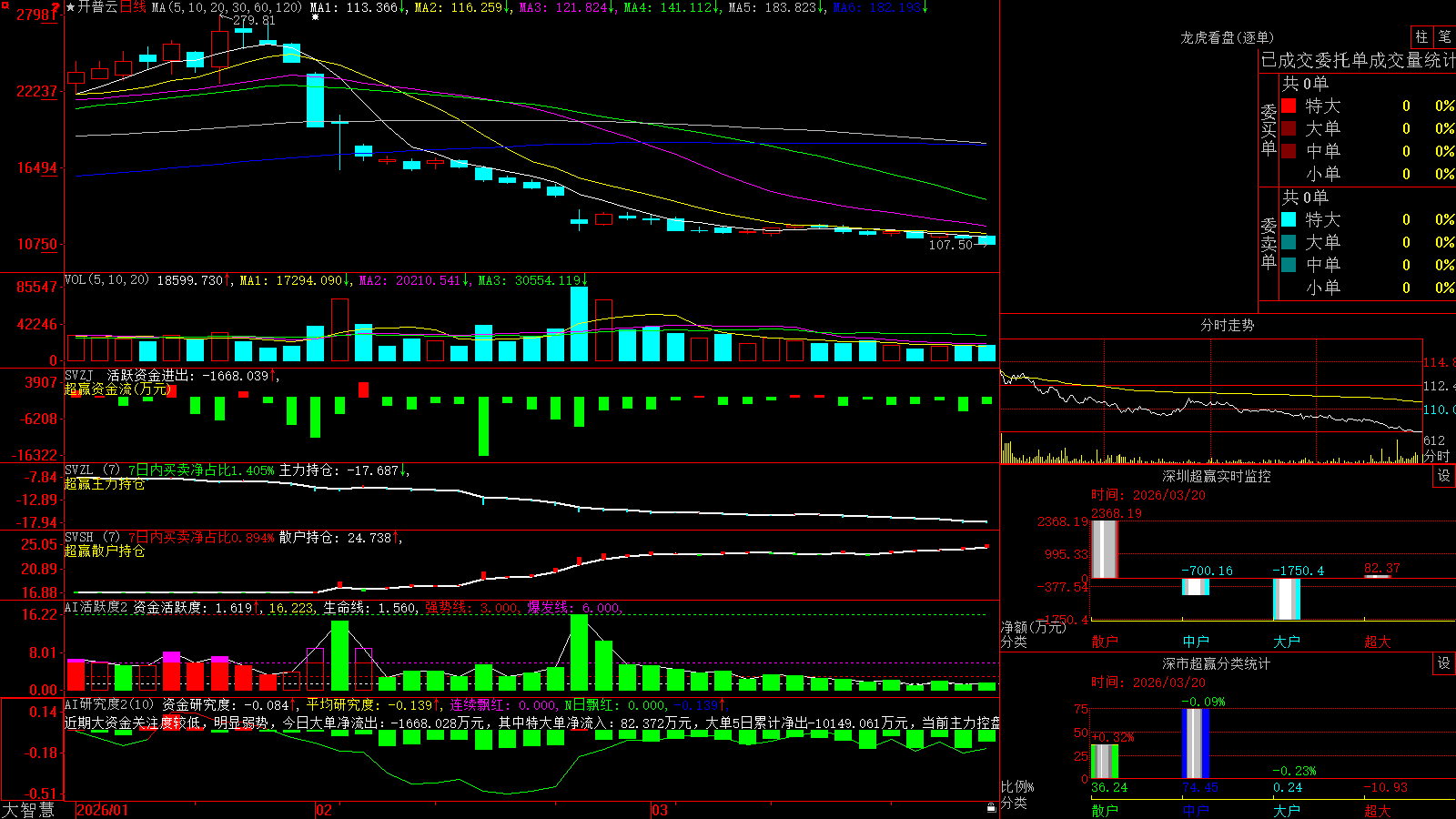1456x819 pixels.
Task: Click the AI活跃度2 indicator label
Action: tap(96, 607)
